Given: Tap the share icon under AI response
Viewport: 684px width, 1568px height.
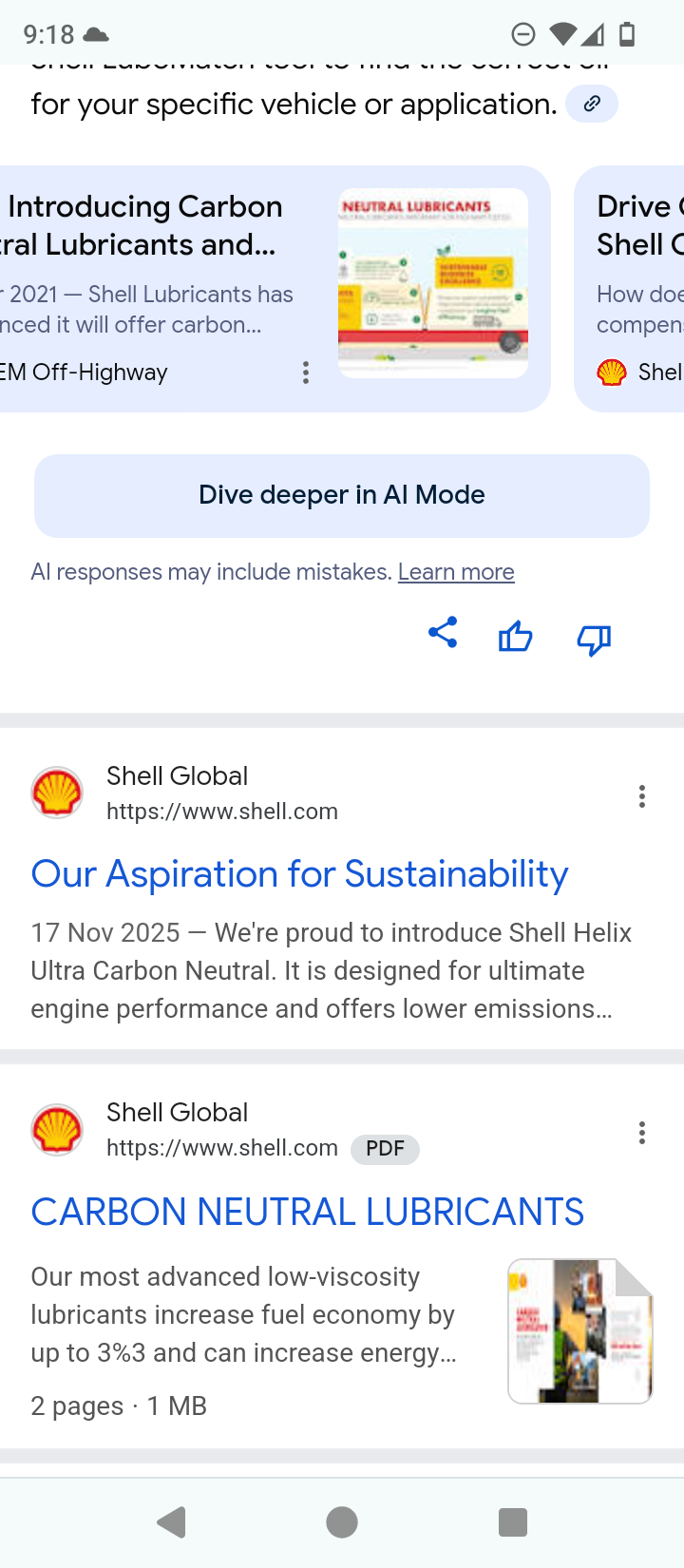Looking at the screenshot, I should (443, 634).
